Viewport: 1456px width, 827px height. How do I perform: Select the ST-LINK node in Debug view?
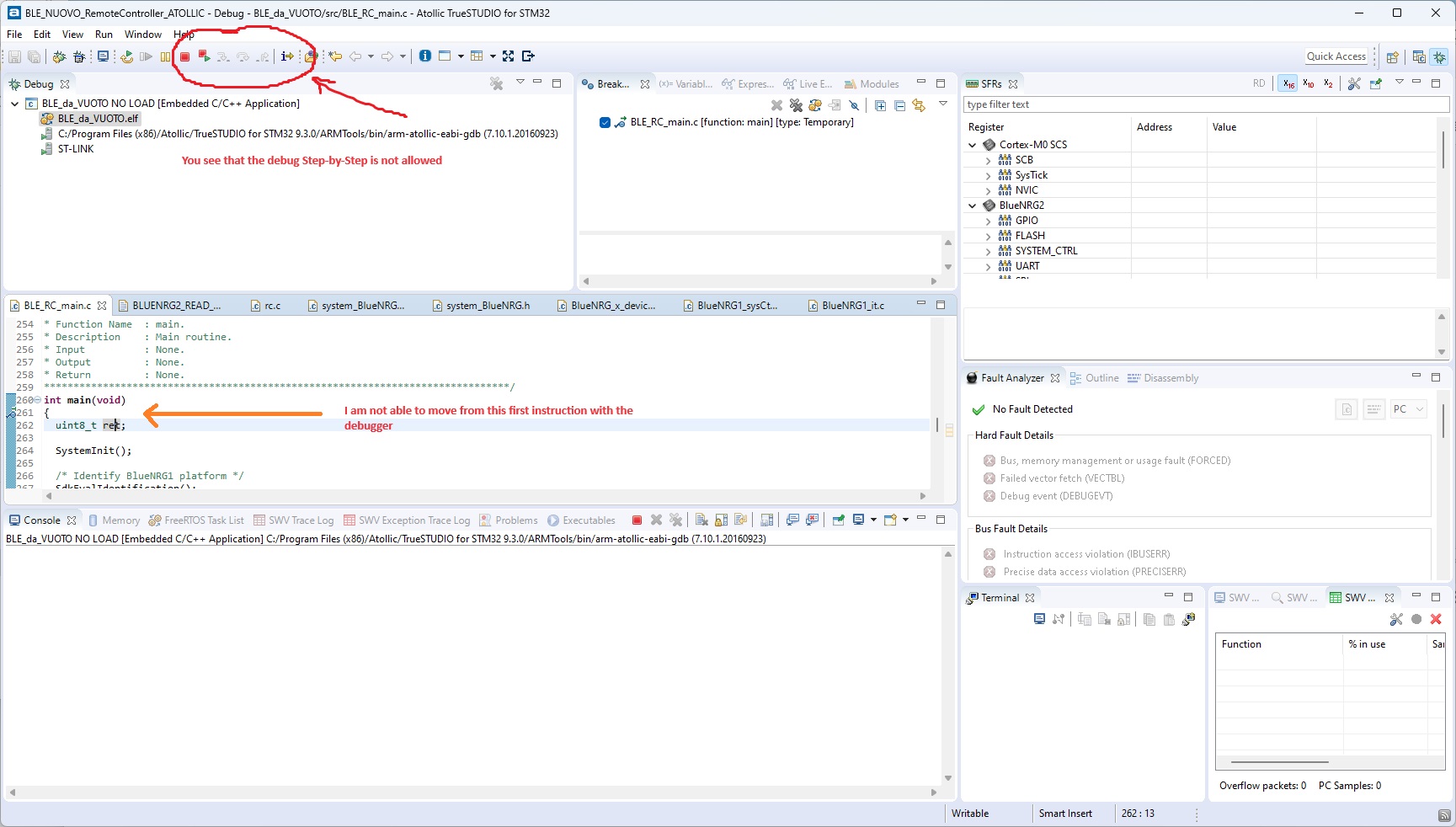tap(75, 149)
